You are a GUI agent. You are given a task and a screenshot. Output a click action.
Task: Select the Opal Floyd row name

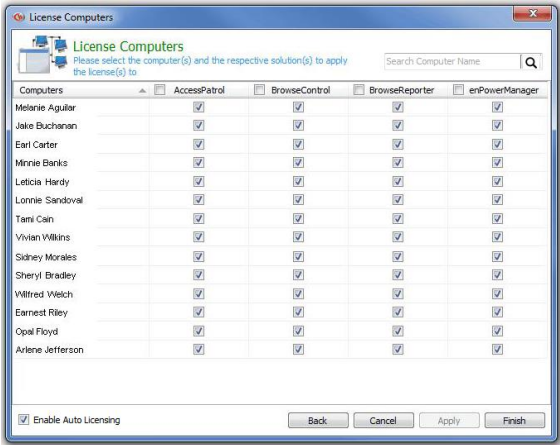(36, 331)
